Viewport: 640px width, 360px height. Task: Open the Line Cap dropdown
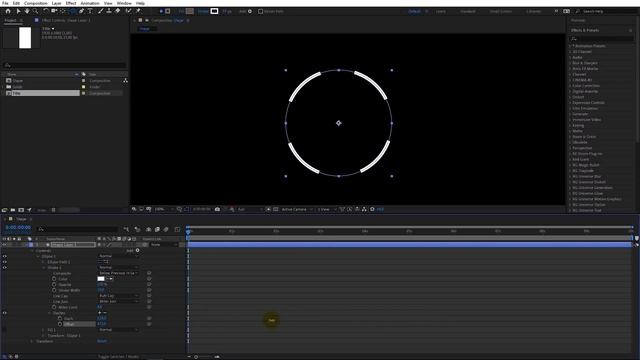coord(118,296)
